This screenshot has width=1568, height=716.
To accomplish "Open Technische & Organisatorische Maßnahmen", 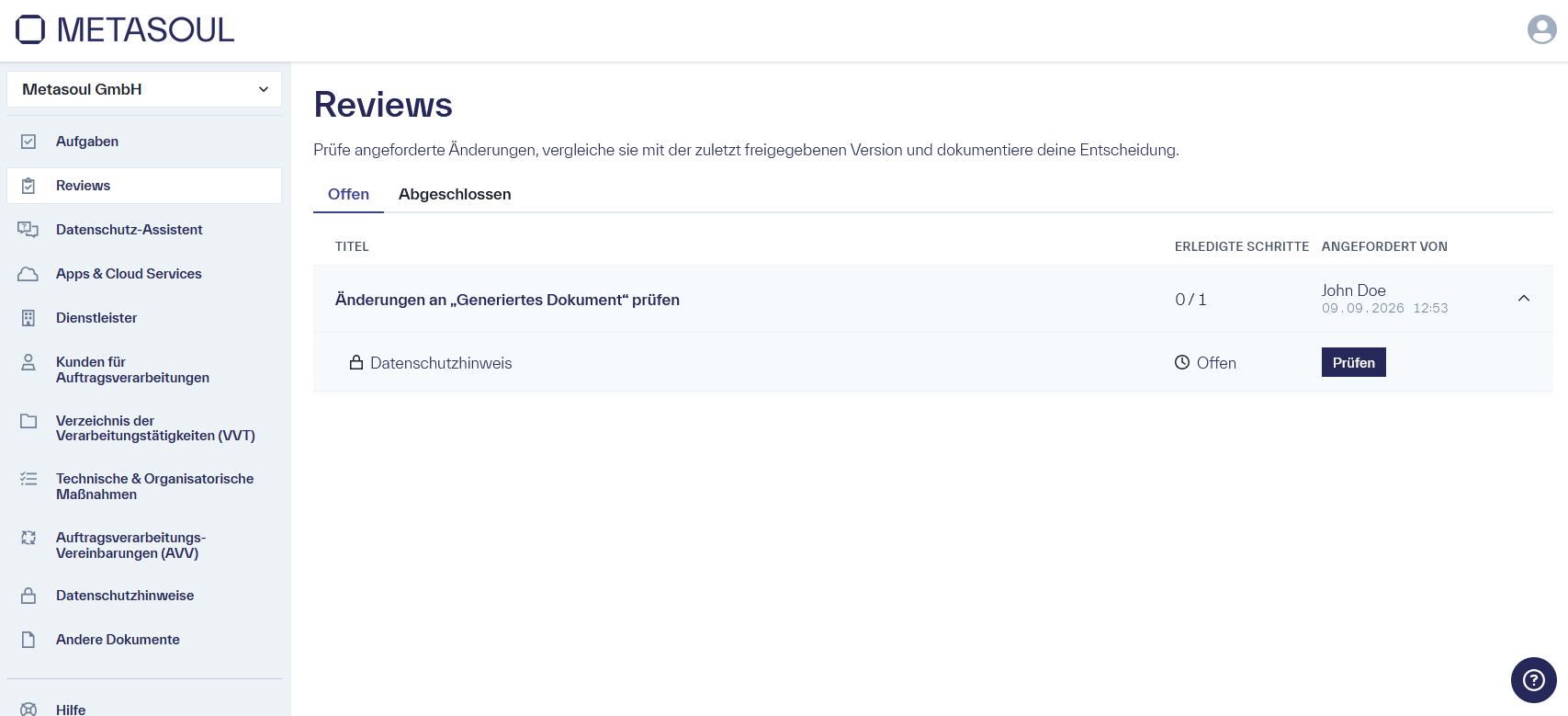I will click(144, 486).
